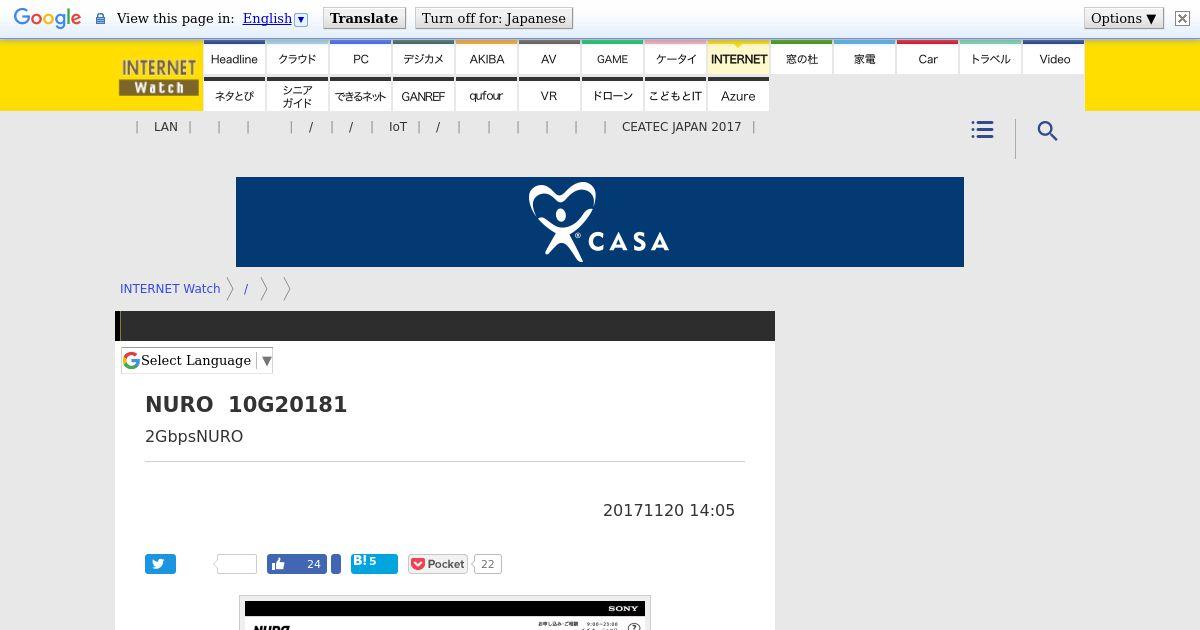Open the hamburger list menu icon

click(x=982, y=130)
